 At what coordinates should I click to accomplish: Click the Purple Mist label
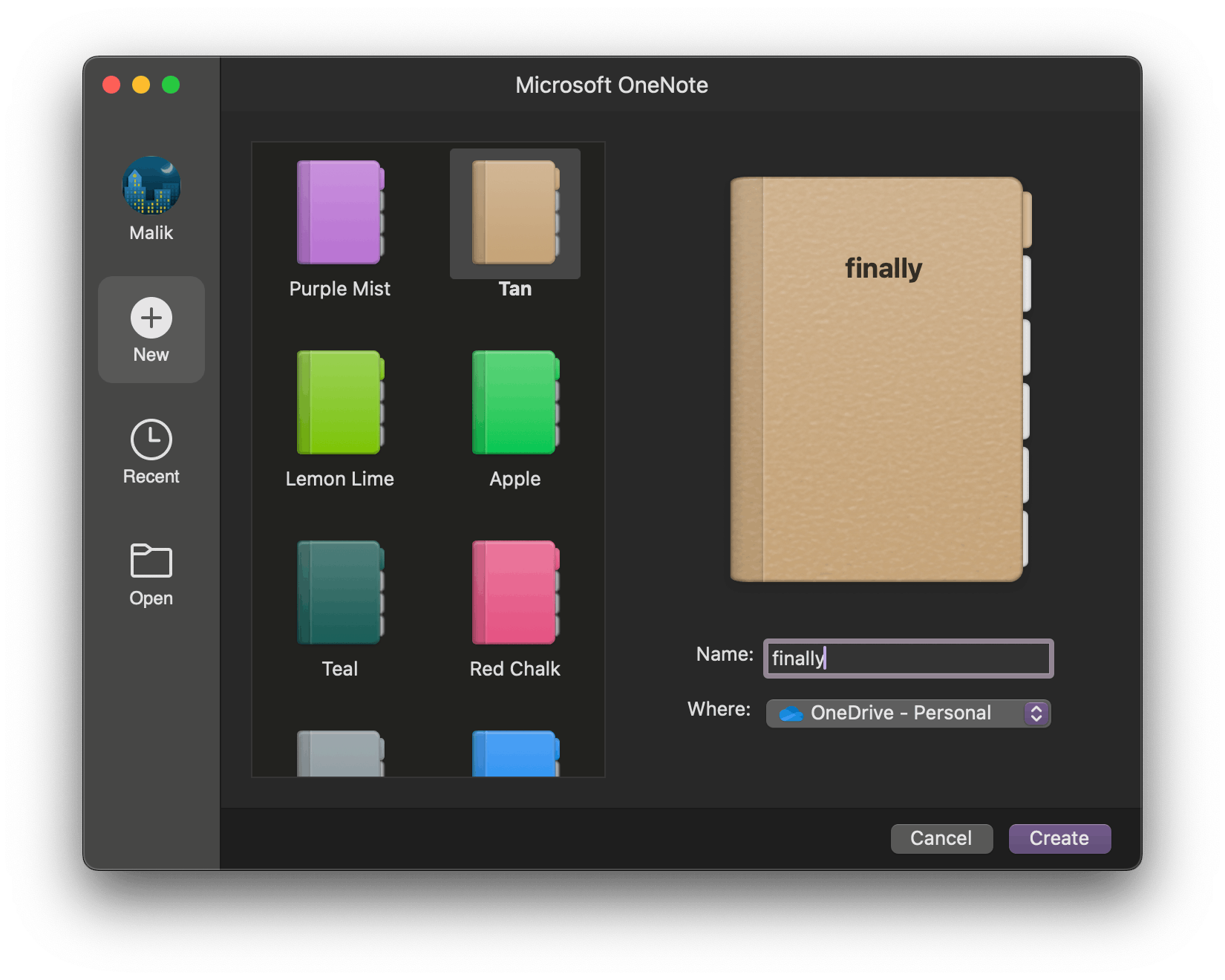340,289
